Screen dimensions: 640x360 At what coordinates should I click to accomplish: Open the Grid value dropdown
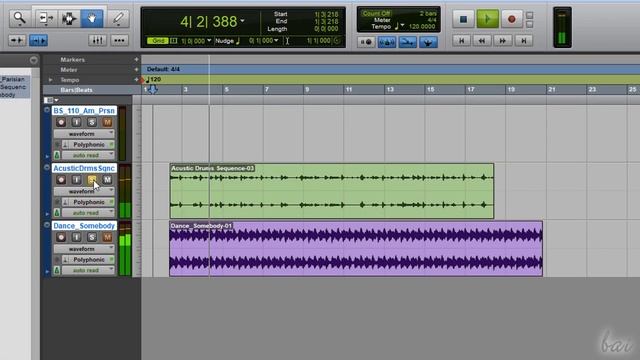pos(209,40)
